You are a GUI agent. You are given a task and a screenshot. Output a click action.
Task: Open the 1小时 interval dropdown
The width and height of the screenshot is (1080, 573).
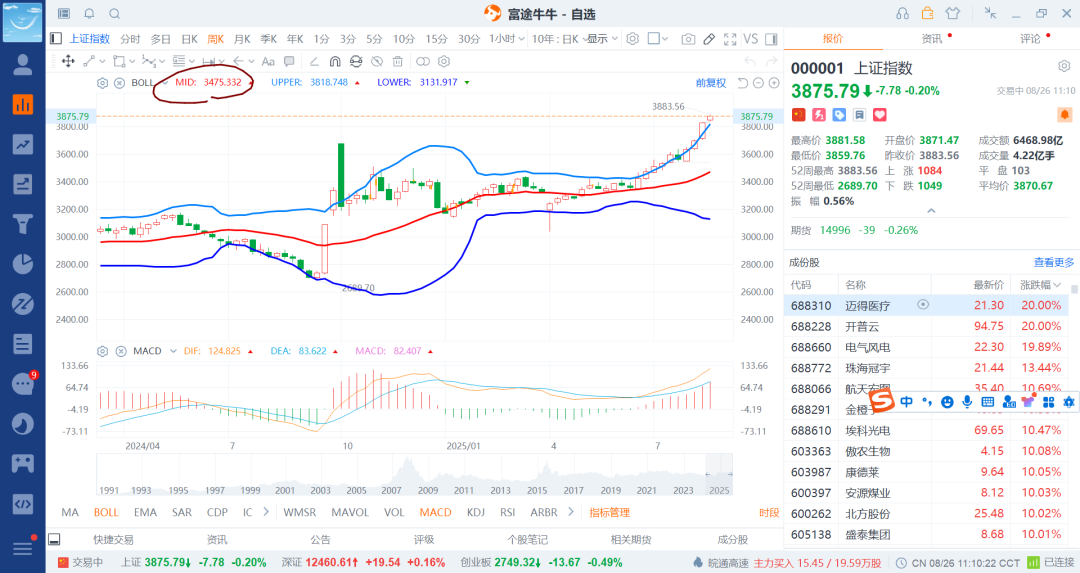point(506,39)
